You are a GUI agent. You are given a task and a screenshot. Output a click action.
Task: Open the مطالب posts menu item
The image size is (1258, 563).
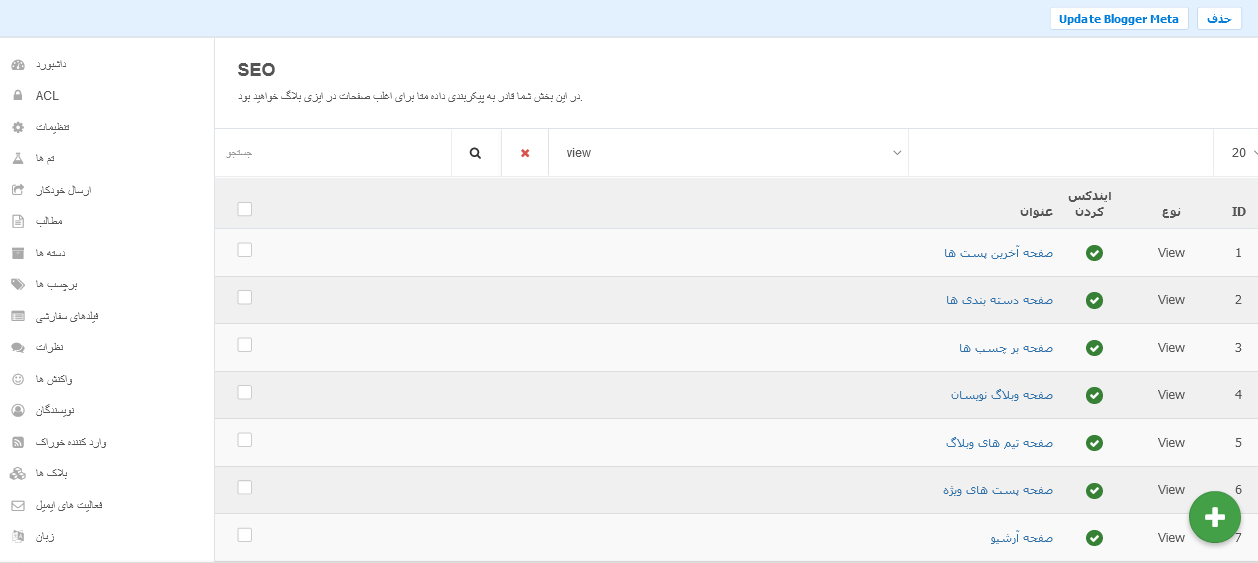pos(48,221)
